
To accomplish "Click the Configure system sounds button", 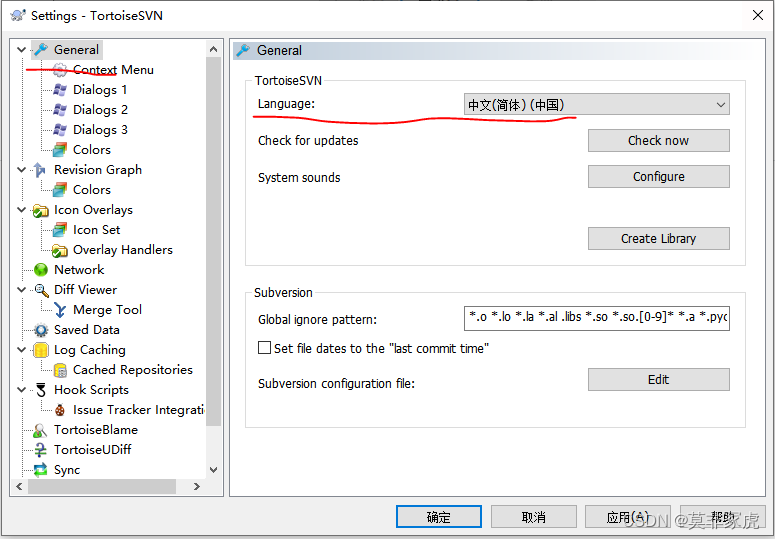I will click(658, 176).
